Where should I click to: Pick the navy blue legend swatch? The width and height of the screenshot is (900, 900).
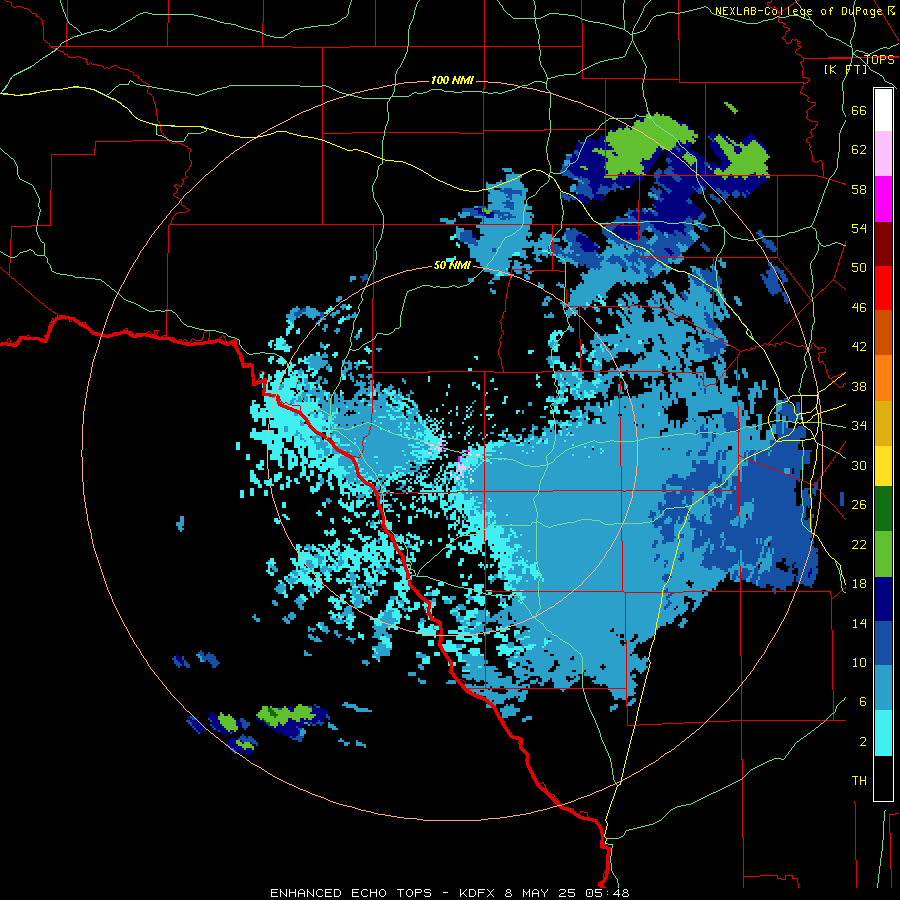[x=883, y=599]
